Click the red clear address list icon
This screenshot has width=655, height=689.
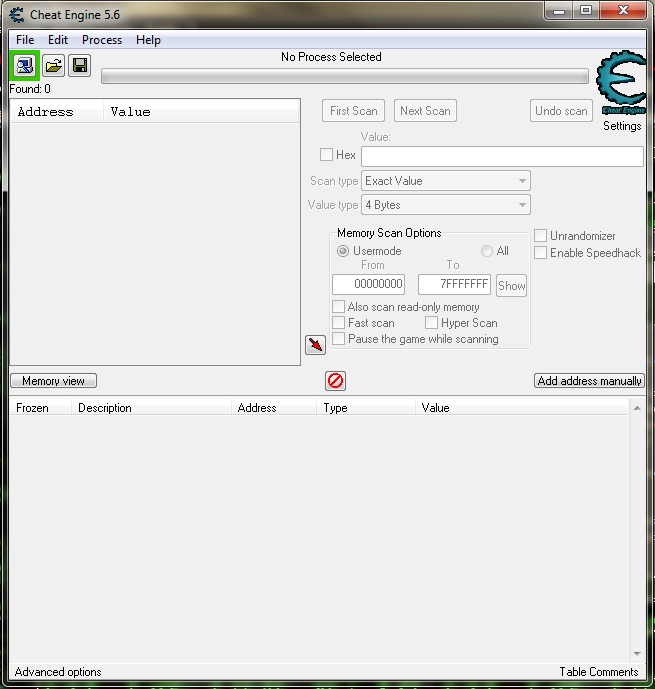click(x=336, y=381)
